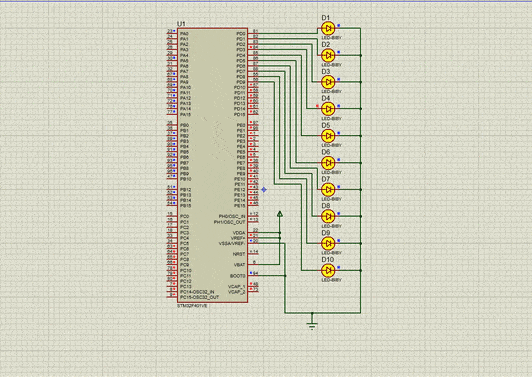The height and width of the screenshot is (377, 532).
Task: Click the D3 LED symbol
Action: click(328, 82)
